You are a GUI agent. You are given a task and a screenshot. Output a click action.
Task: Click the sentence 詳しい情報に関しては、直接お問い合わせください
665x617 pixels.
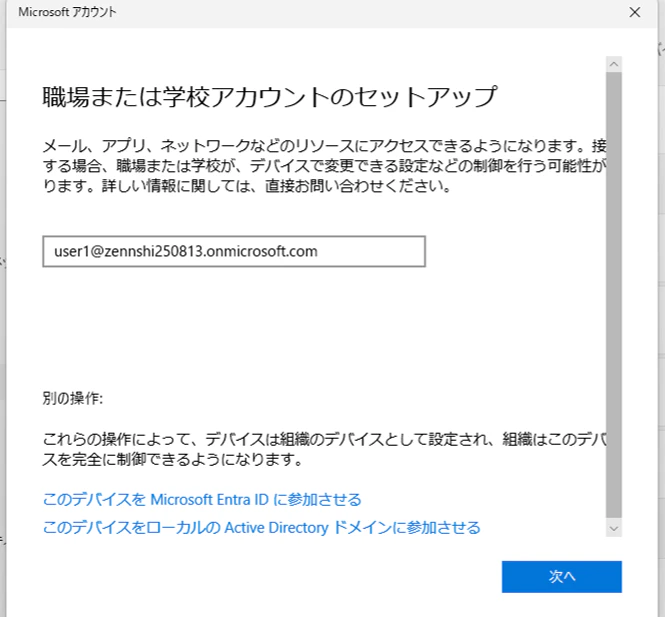point(276,186)
